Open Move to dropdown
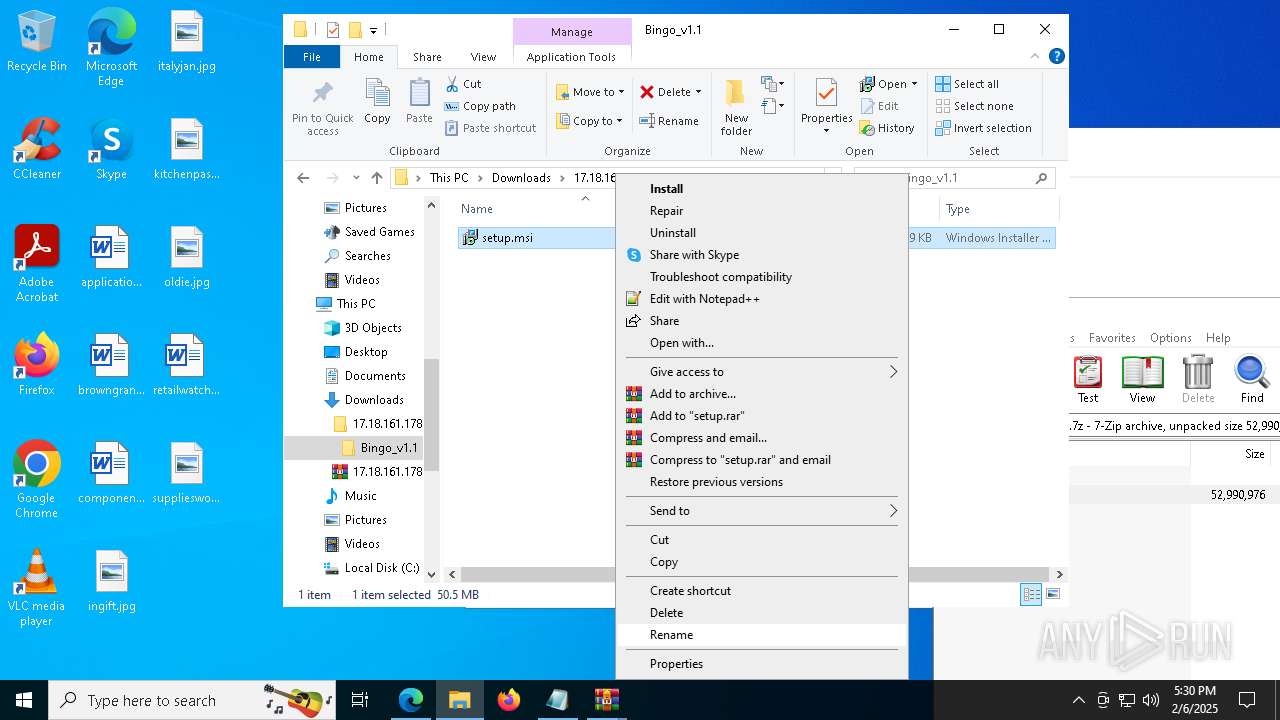The height and width of the screenshot is (720, 1280). tap(590, 92)
